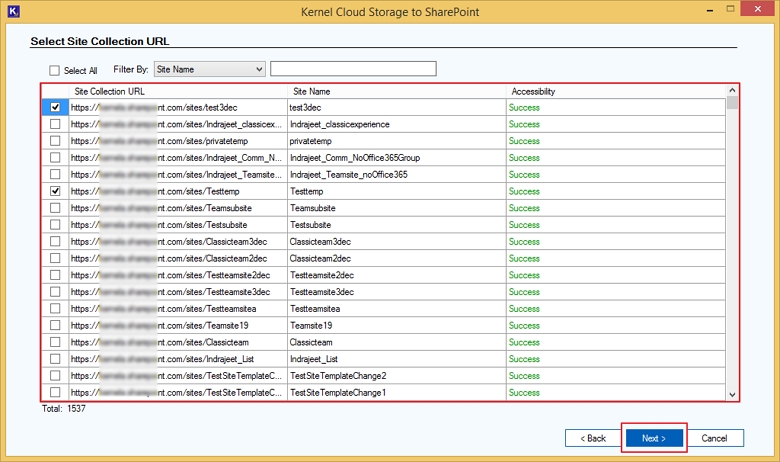This screenshot has height=462, width=780.
Task: Check the Indrajeet_classicexperience row checkbox
Action: [55, 124]
